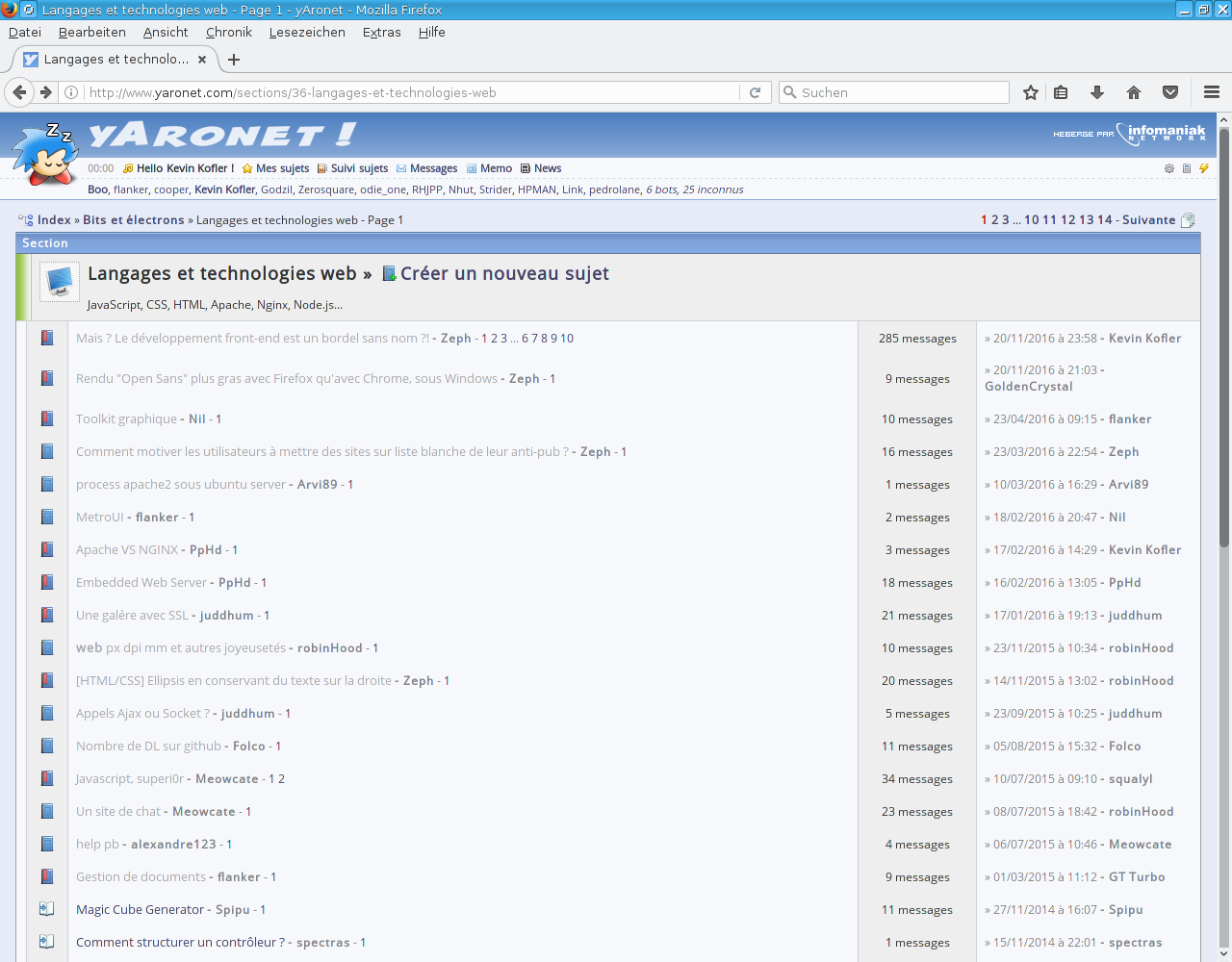Click the settings gear icon in yAronet bar
The image size is (1232, 962).
1169,168
